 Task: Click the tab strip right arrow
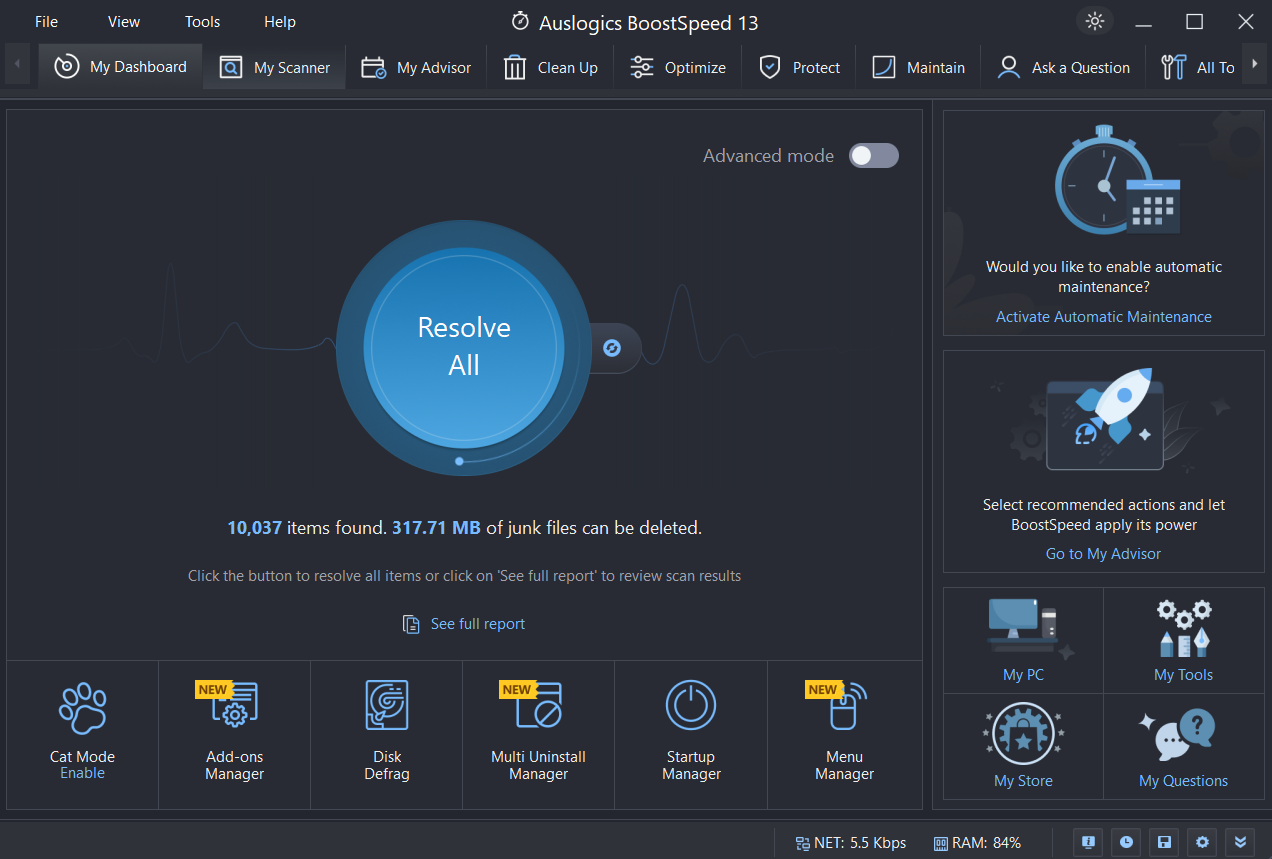(x=1255, y=66)
